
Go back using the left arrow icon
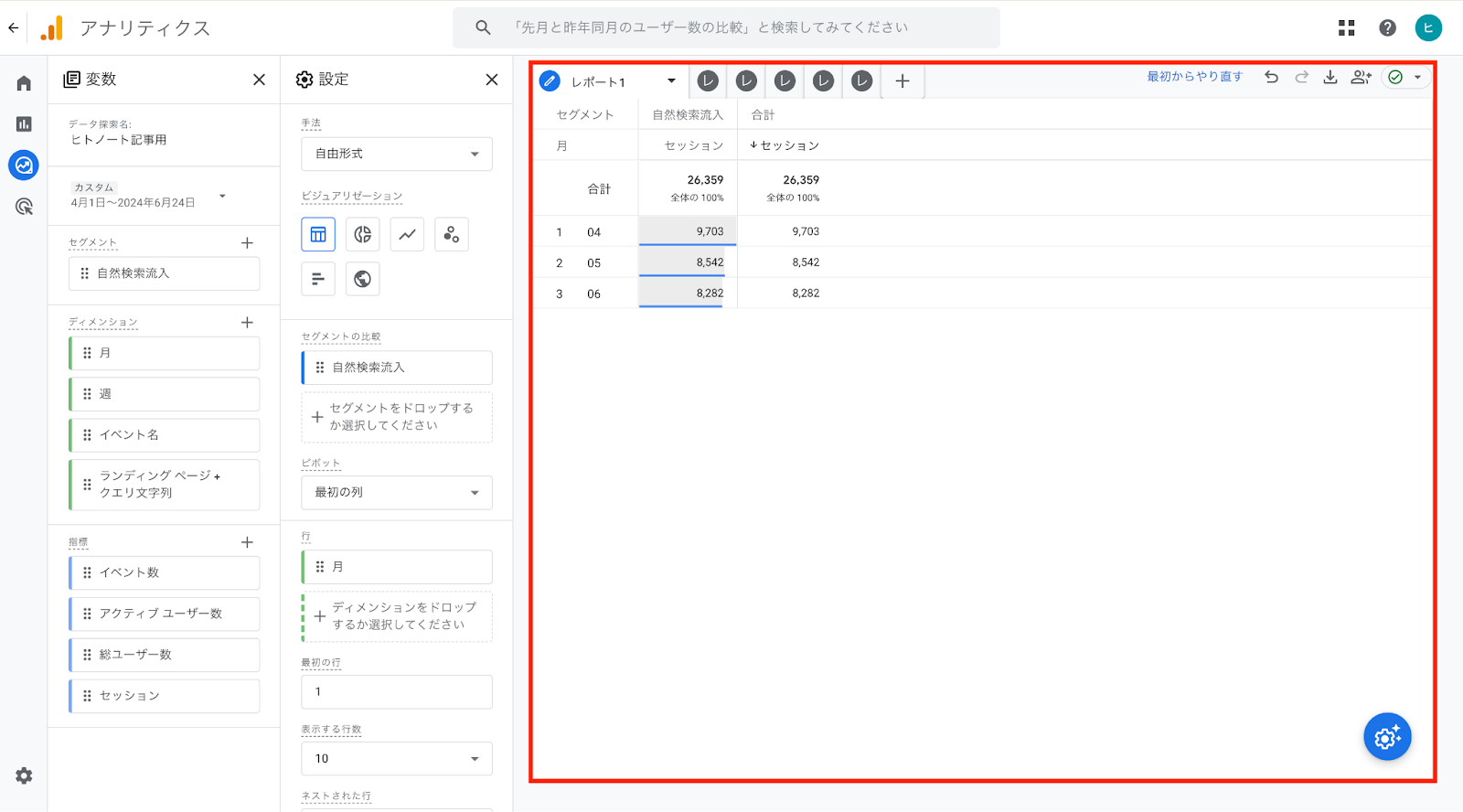click(x=13, y=27)
